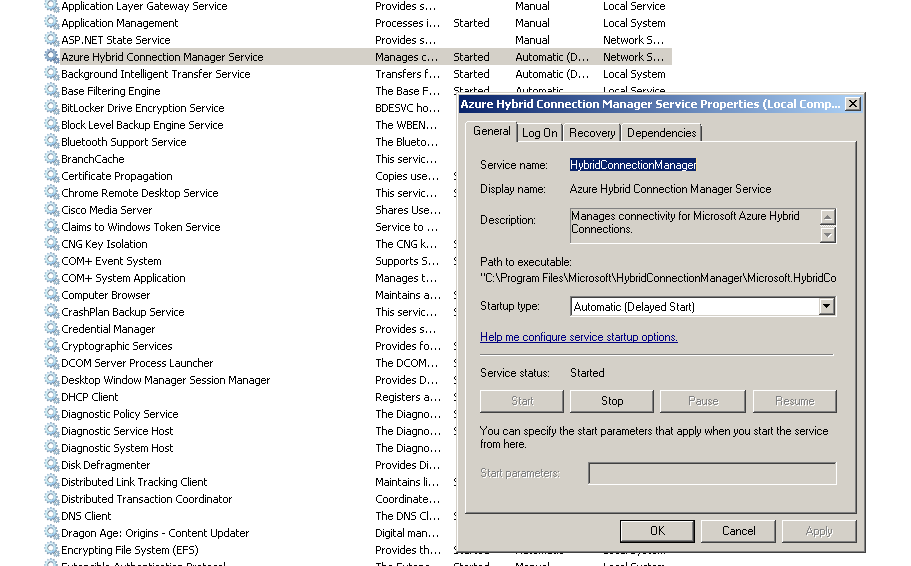Close the service Properties dialog
Image resolution: width=911 pixels, height=566 pixels.
852,104
